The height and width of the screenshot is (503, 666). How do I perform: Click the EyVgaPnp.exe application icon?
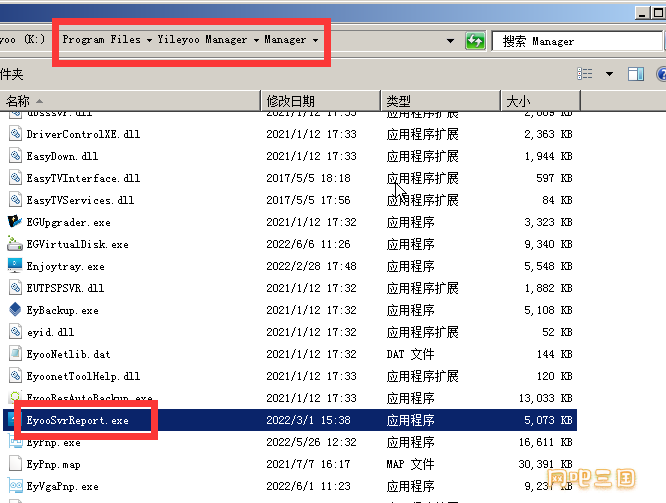point(15,486)
